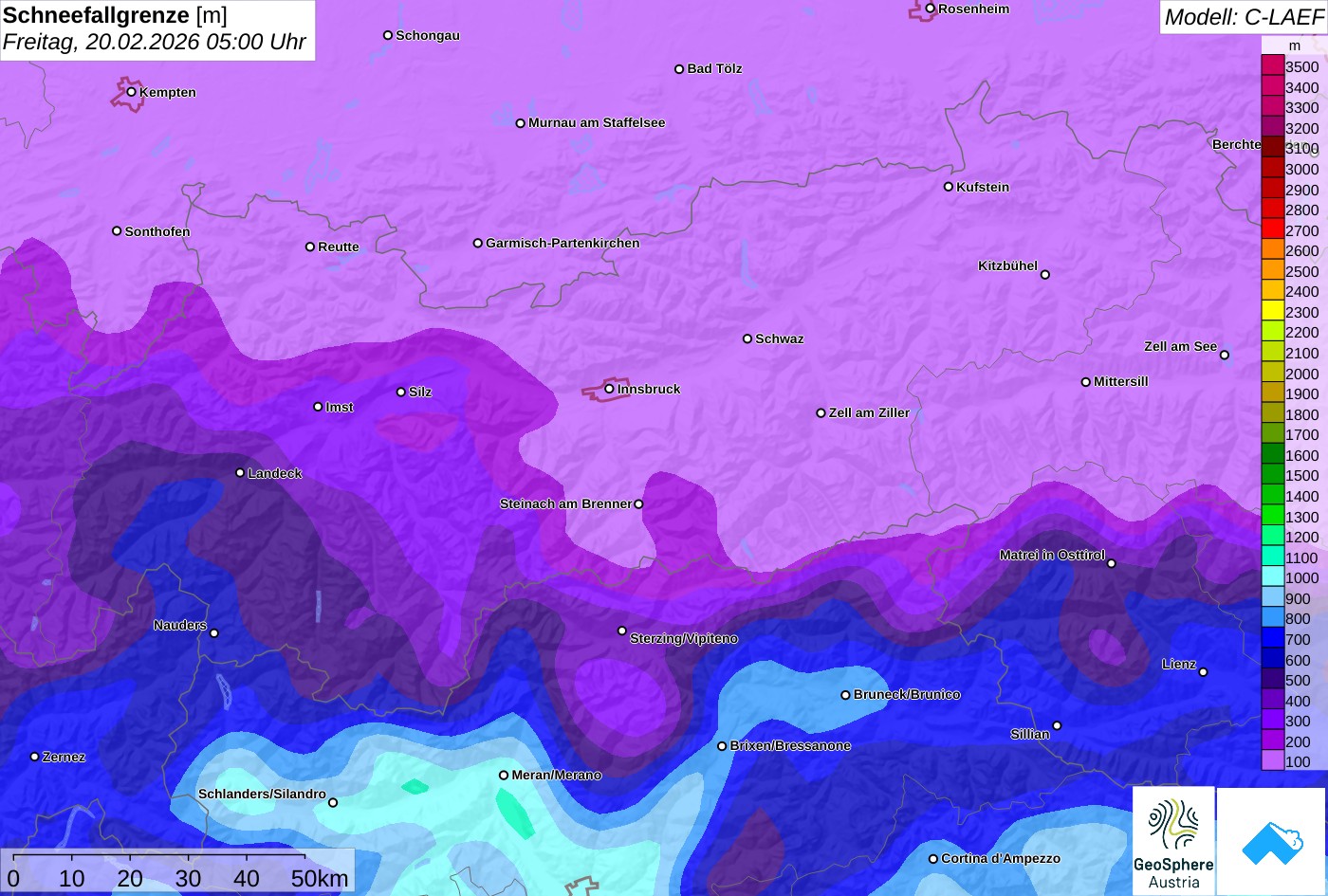Click the Modell: C-LAEF label
The width and height of the screenshot is (1328, 896).
[x=1243, y=17]
